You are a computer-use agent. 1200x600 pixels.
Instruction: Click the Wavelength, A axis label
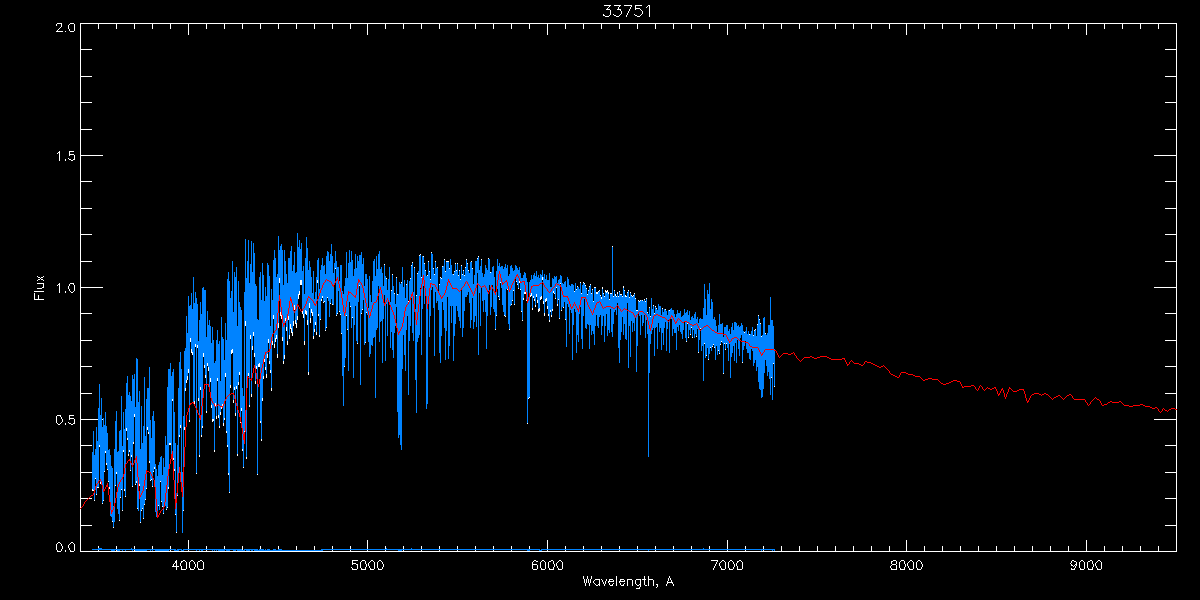point(628,582)
